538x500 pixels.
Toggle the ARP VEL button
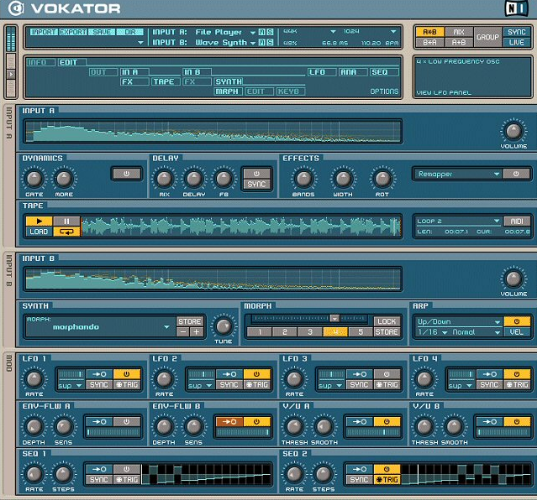click(x=516, y=332)
